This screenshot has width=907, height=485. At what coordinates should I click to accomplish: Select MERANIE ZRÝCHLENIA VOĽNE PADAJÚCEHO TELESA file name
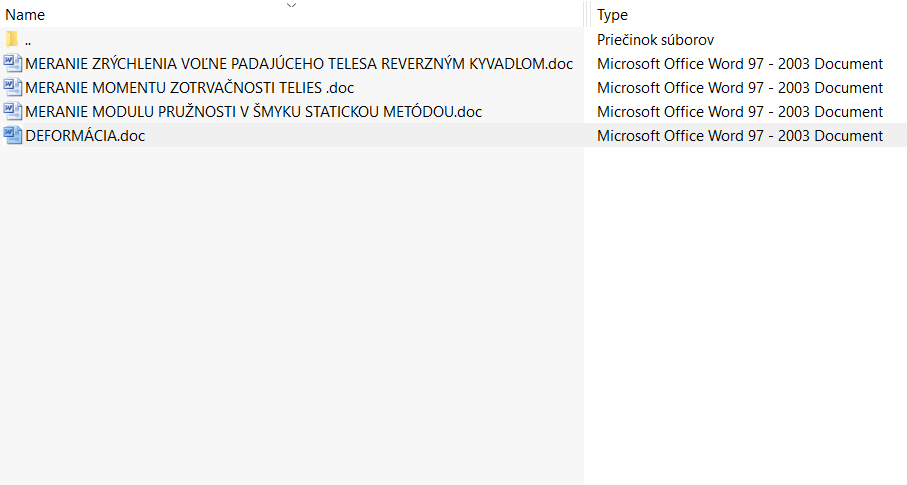coord(299,64)
